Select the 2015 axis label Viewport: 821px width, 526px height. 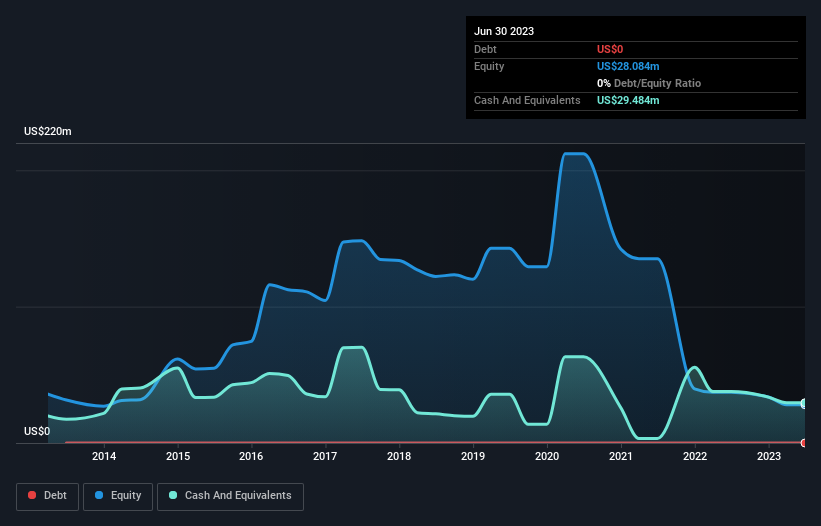[x=178, y=456]
